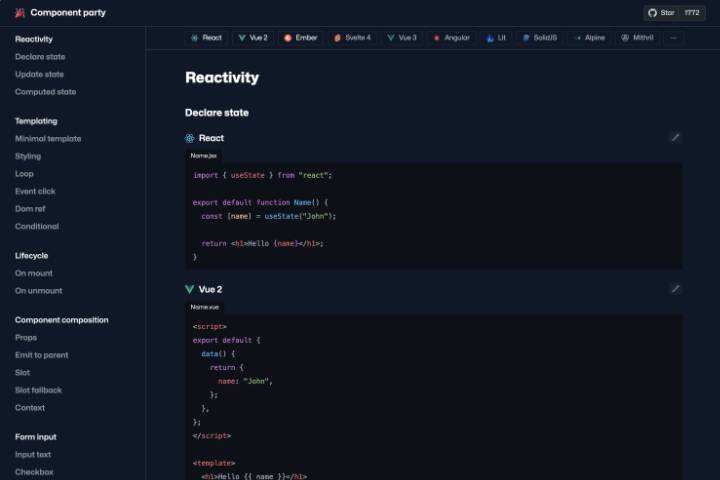This screenshot has height=480, width=720.
Task: Open the Event click section link
Action: point(35,191)
